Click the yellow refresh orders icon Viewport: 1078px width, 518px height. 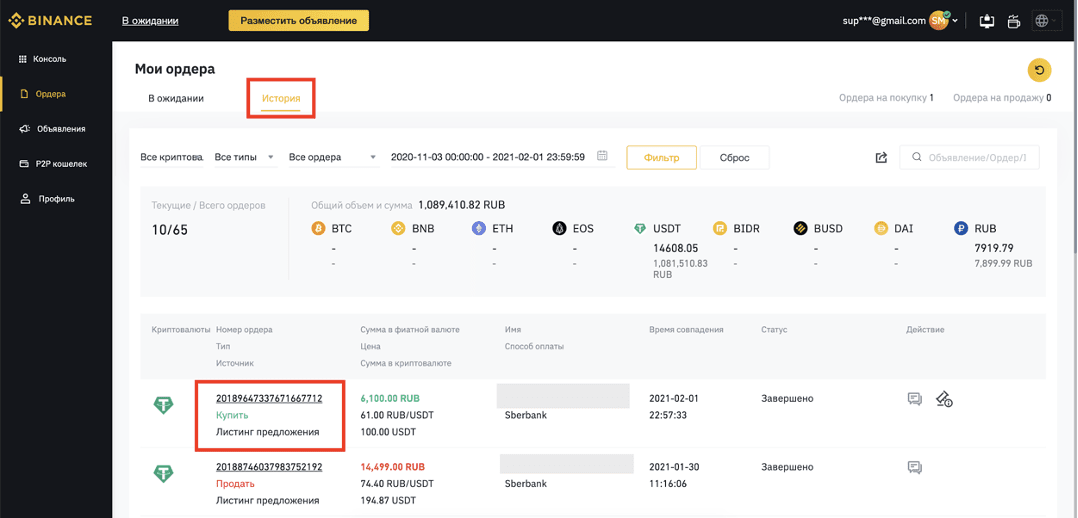pos(1039,70)
